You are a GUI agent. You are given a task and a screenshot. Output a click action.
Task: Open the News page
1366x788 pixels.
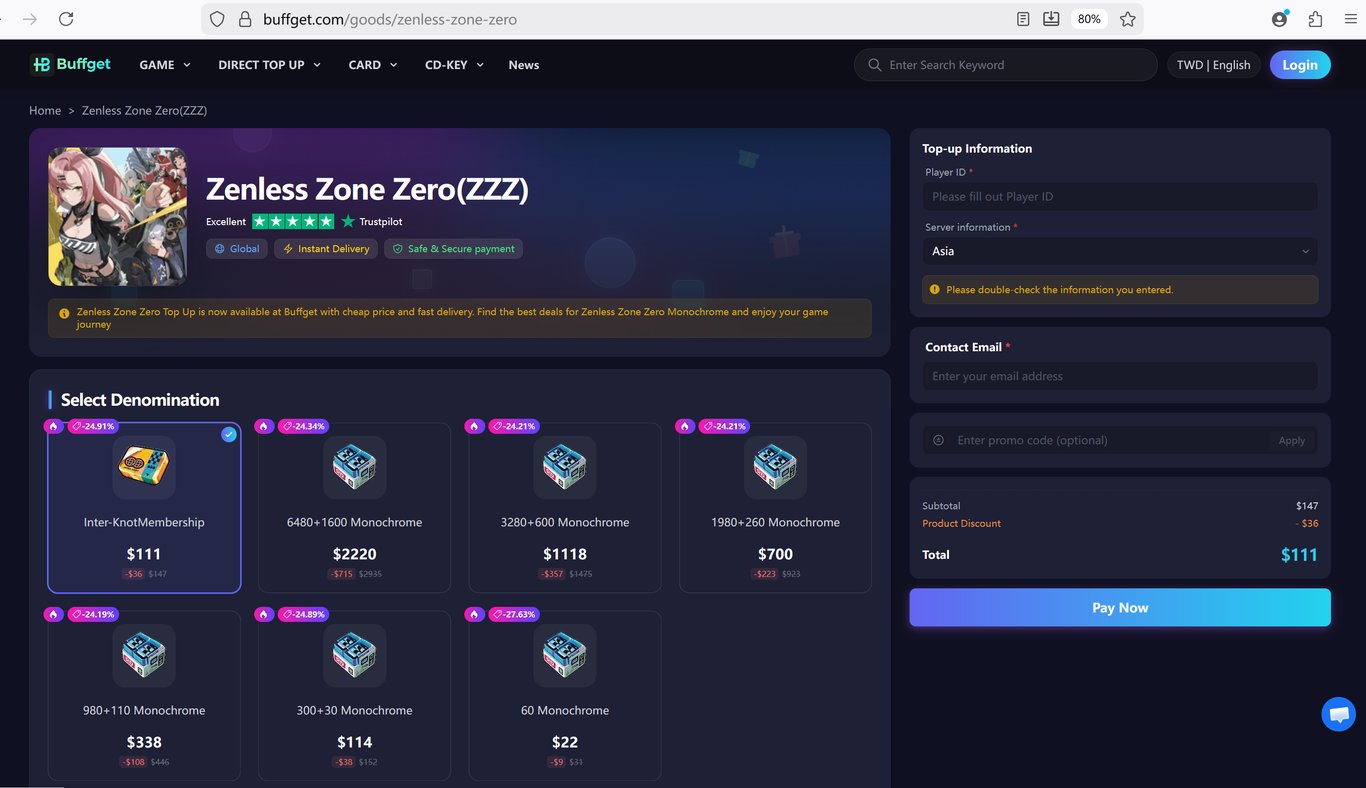(524, 65)
